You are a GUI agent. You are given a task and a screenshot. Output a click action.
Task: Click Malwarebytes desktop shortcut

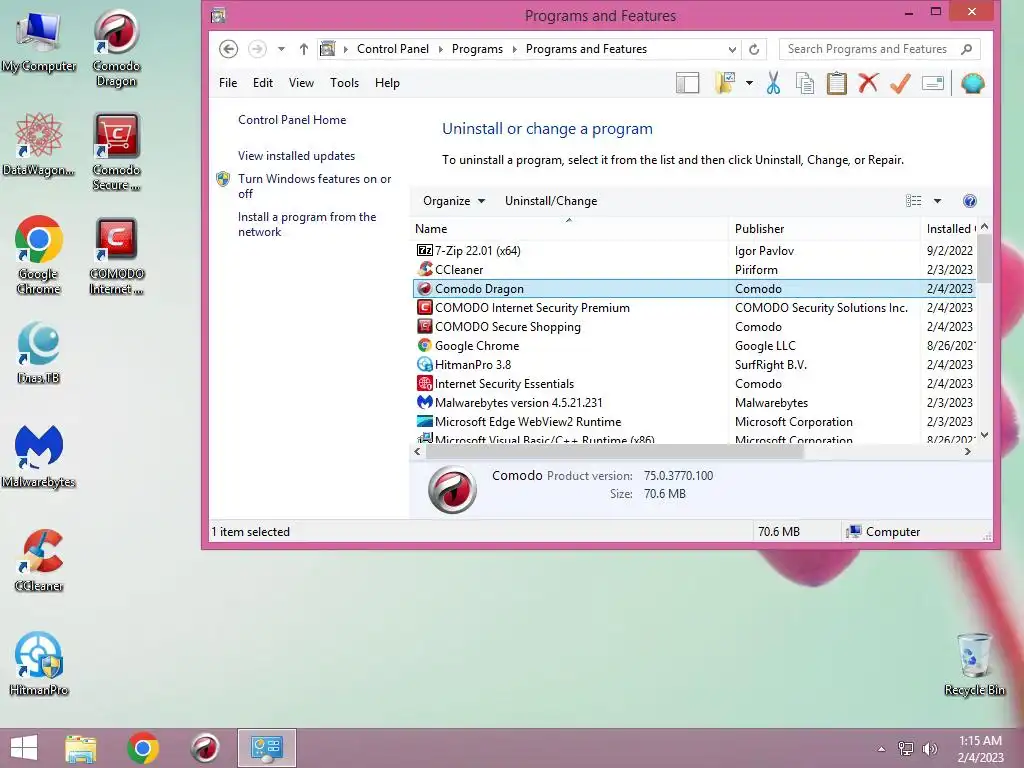[39, 456]
